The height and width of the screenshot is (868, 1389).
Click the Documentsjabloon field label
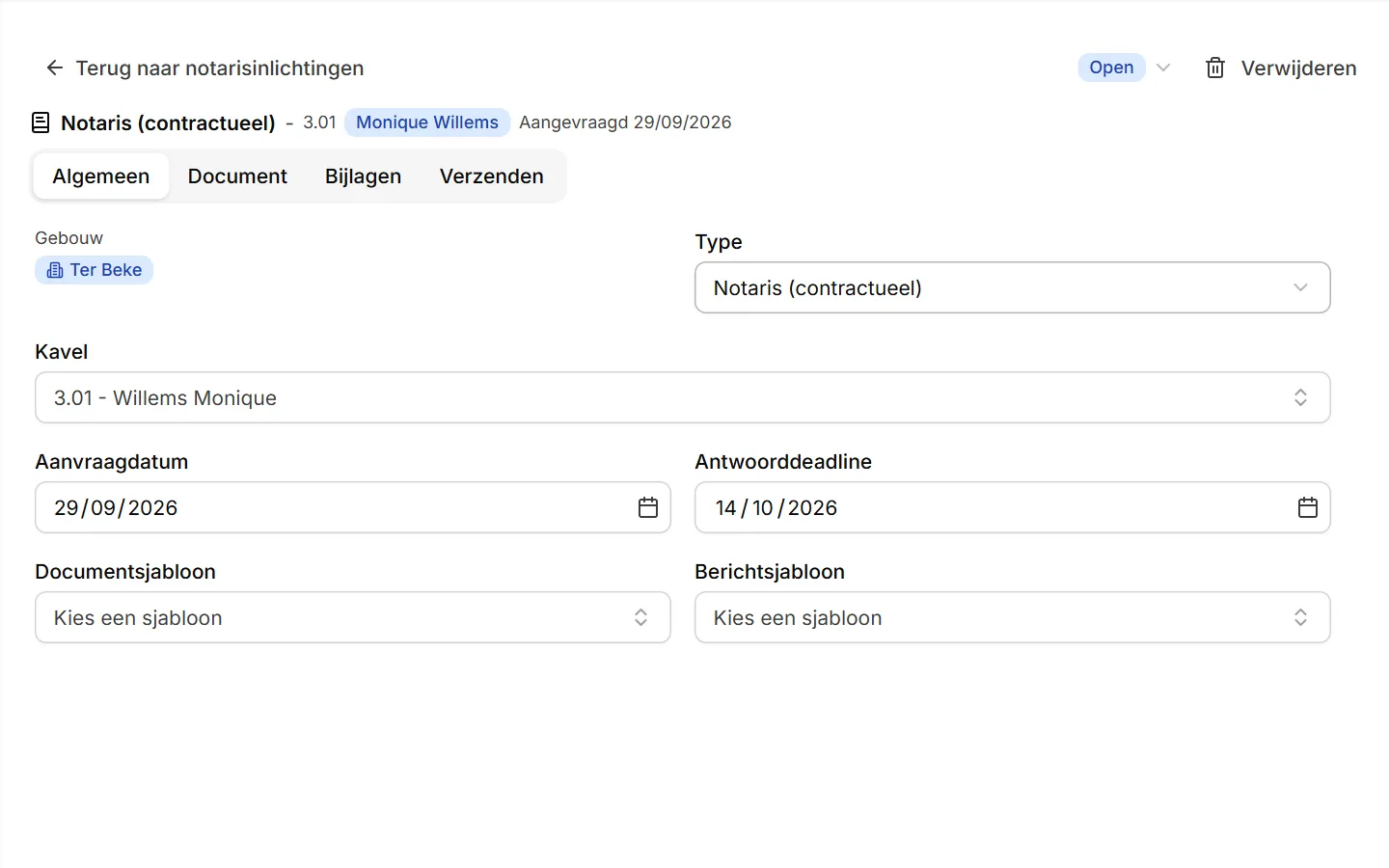click(x=125, y=572)
